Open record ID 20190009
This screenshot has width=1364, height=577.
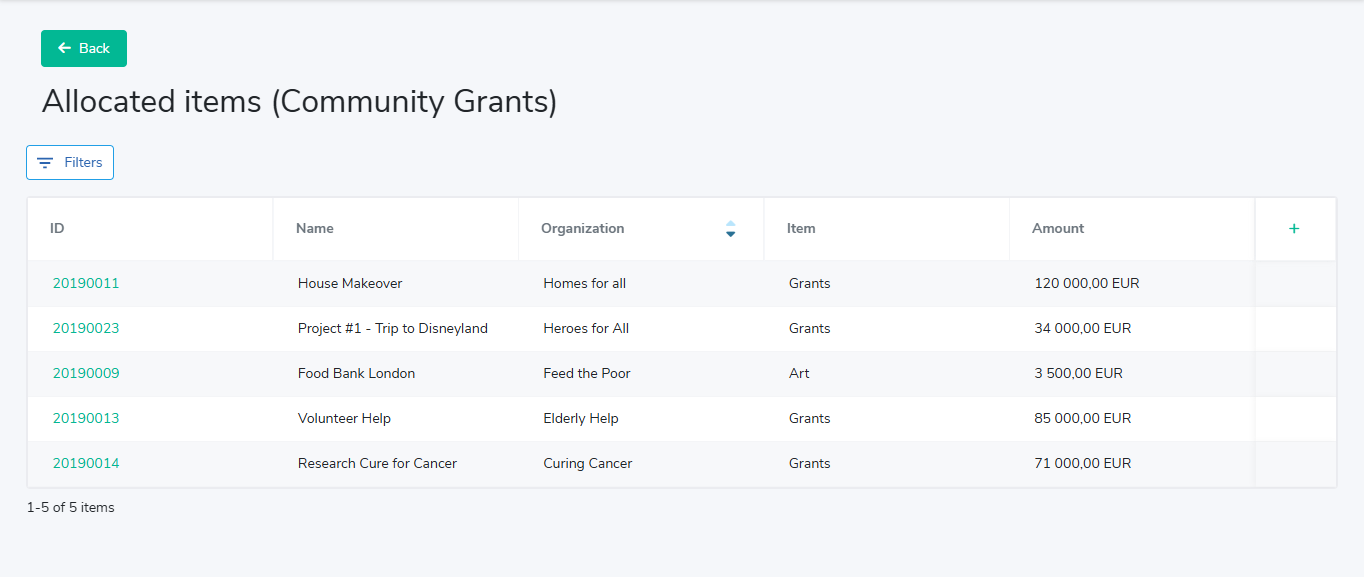coord(86,373)
